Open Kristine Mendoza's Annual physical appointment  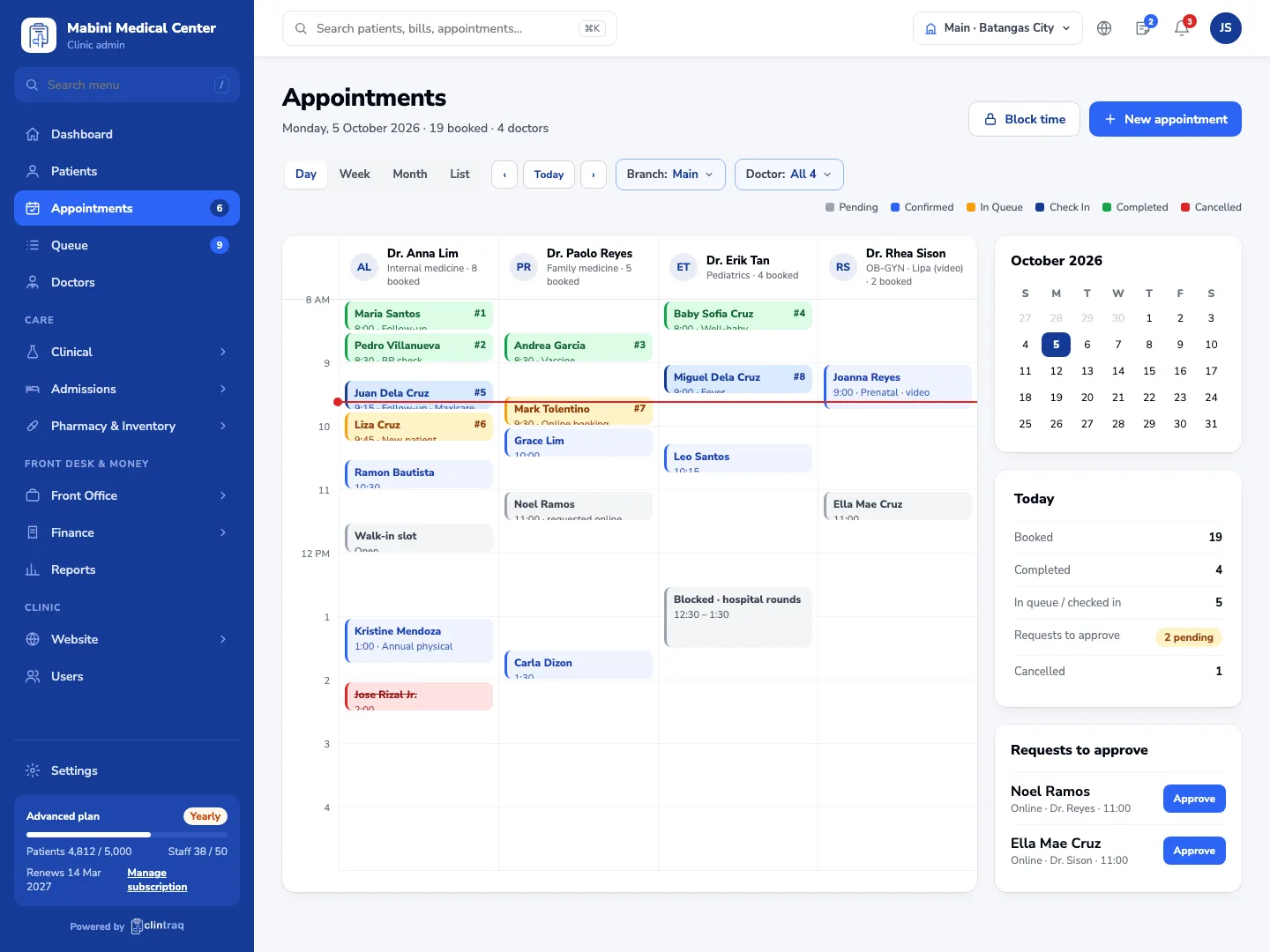coord(419,640)
